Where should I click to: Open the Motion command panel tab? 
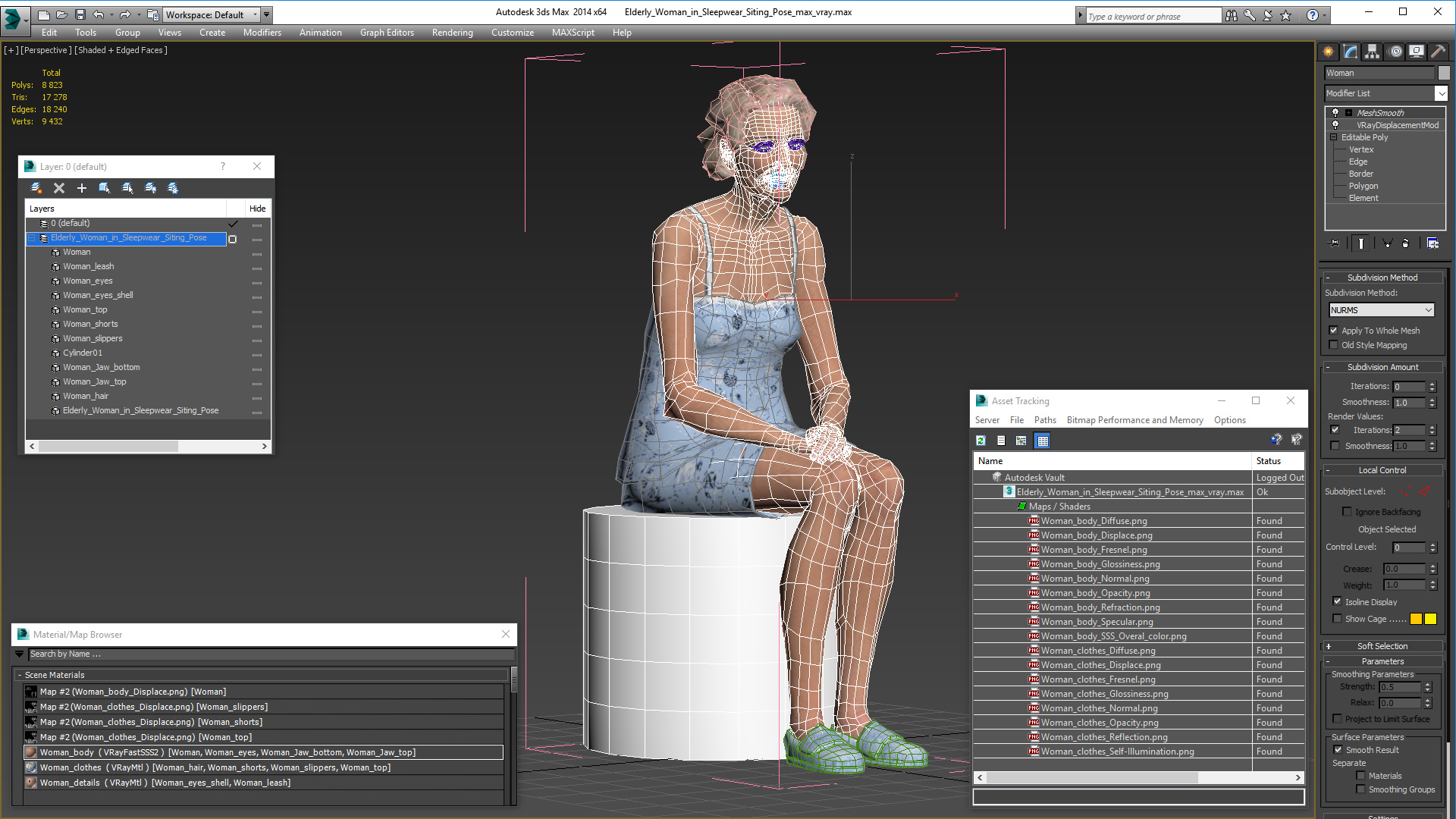[x=1395, y=52]
